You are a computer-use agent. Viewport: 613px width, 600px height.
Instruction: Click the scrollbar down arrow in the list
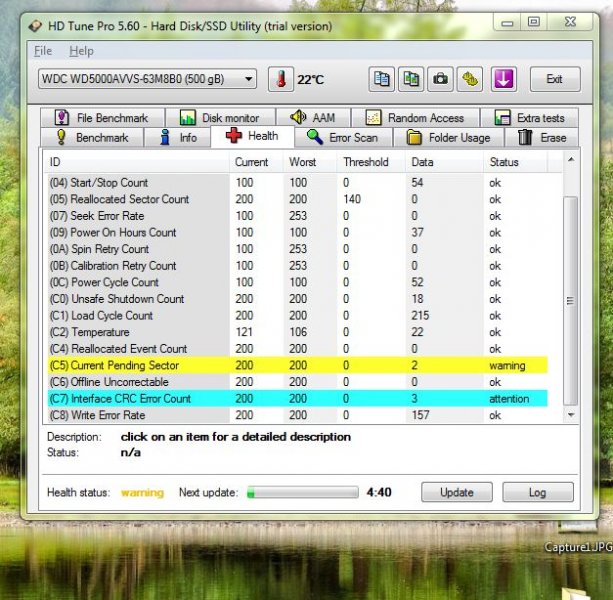pyautogui.click(x=571, y=414)
